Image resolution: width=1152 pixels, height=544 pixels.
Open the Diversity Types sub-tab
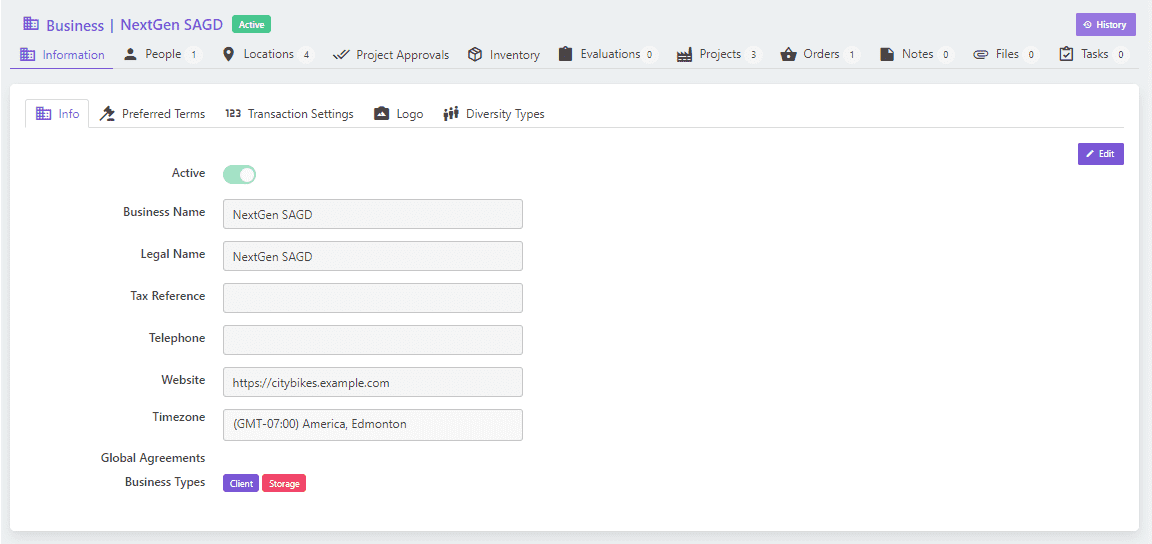tap(494, 114)
